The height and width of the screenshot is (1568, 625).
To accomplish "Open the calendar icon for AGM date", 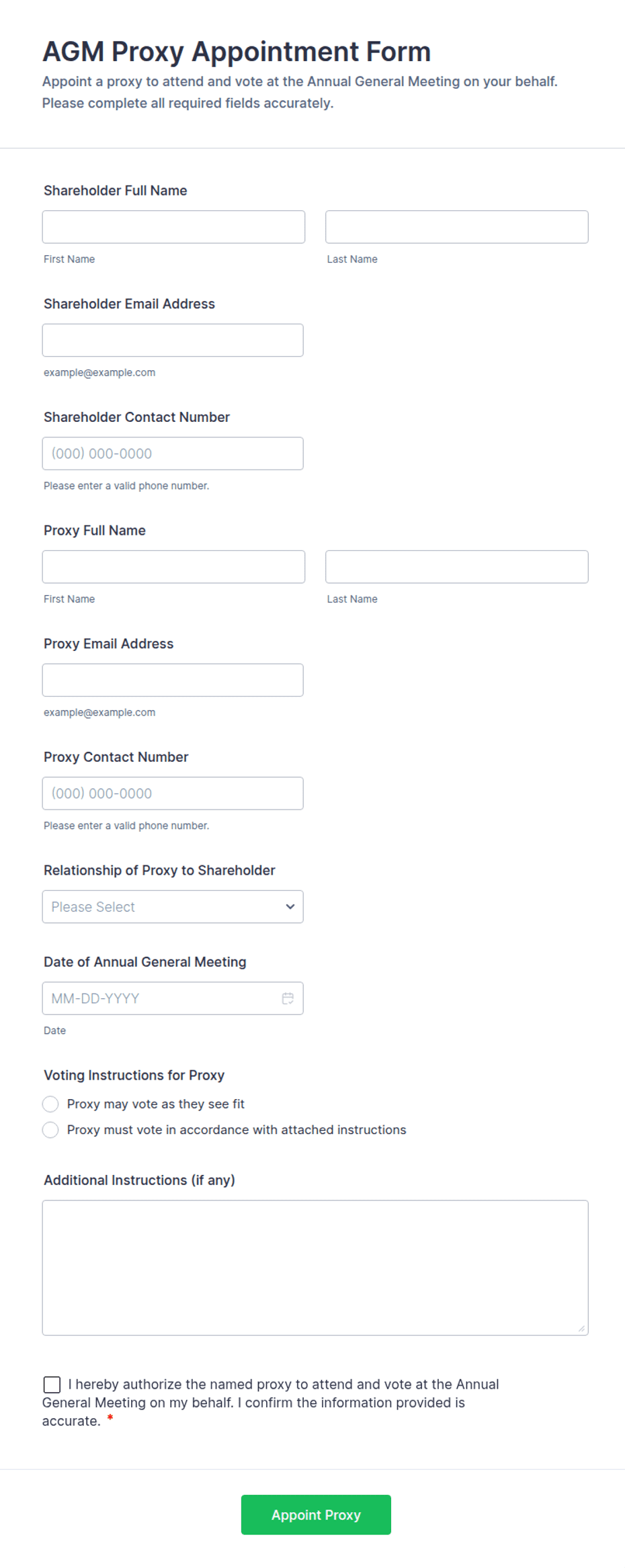I will click(x=288, y=998).
